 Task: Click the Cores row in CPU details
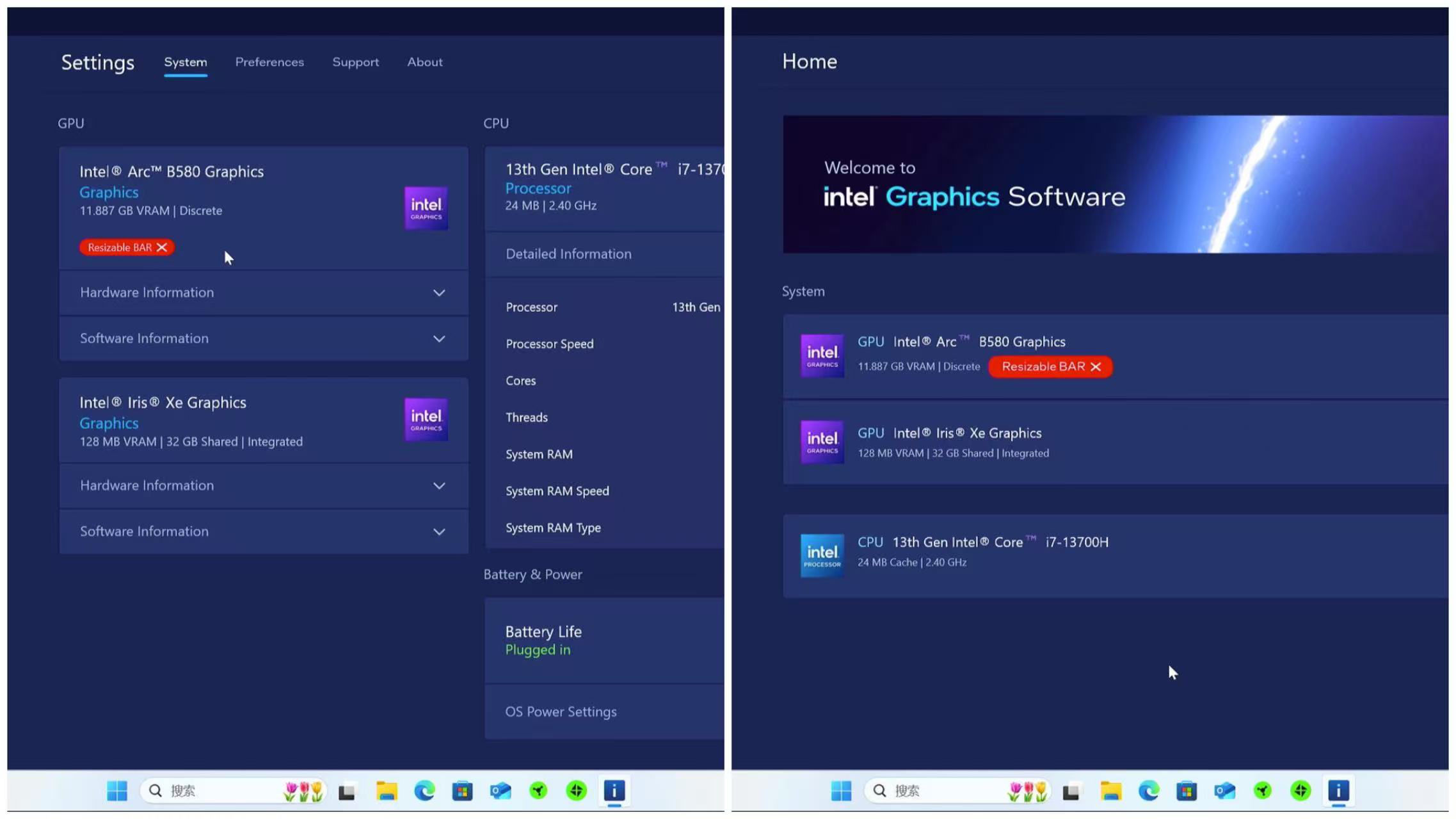(604, 381)
